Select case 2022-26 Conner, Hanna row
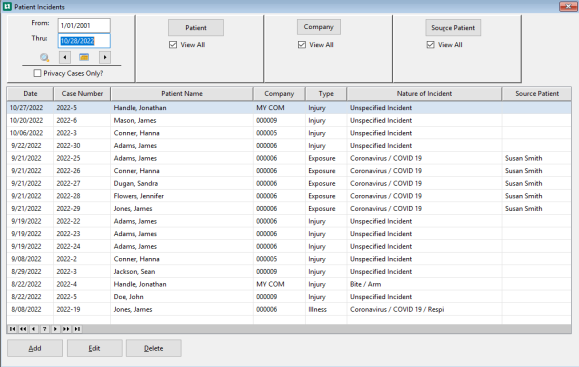 289,171
